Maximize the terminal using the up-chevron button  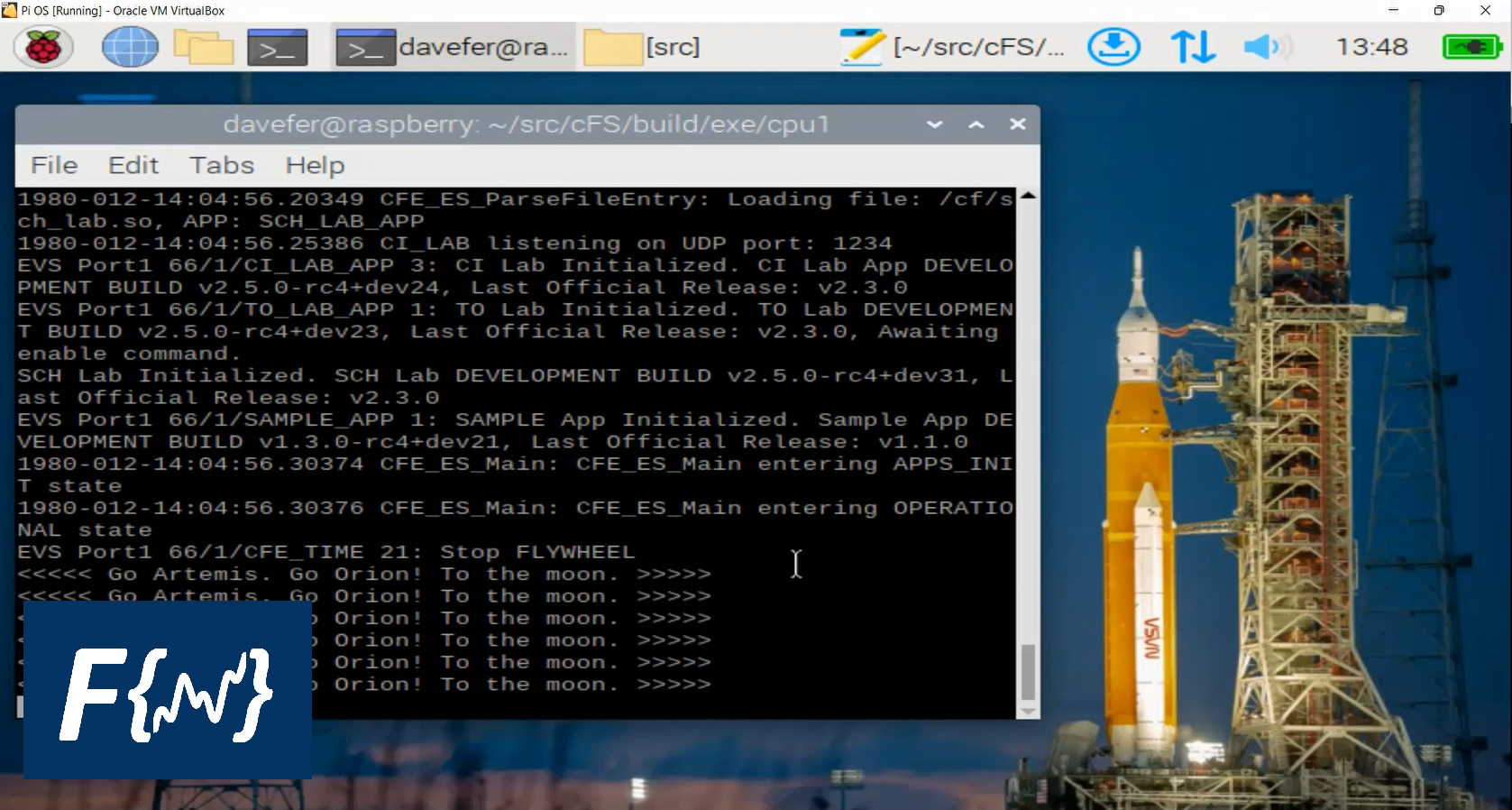pos(976,124)
